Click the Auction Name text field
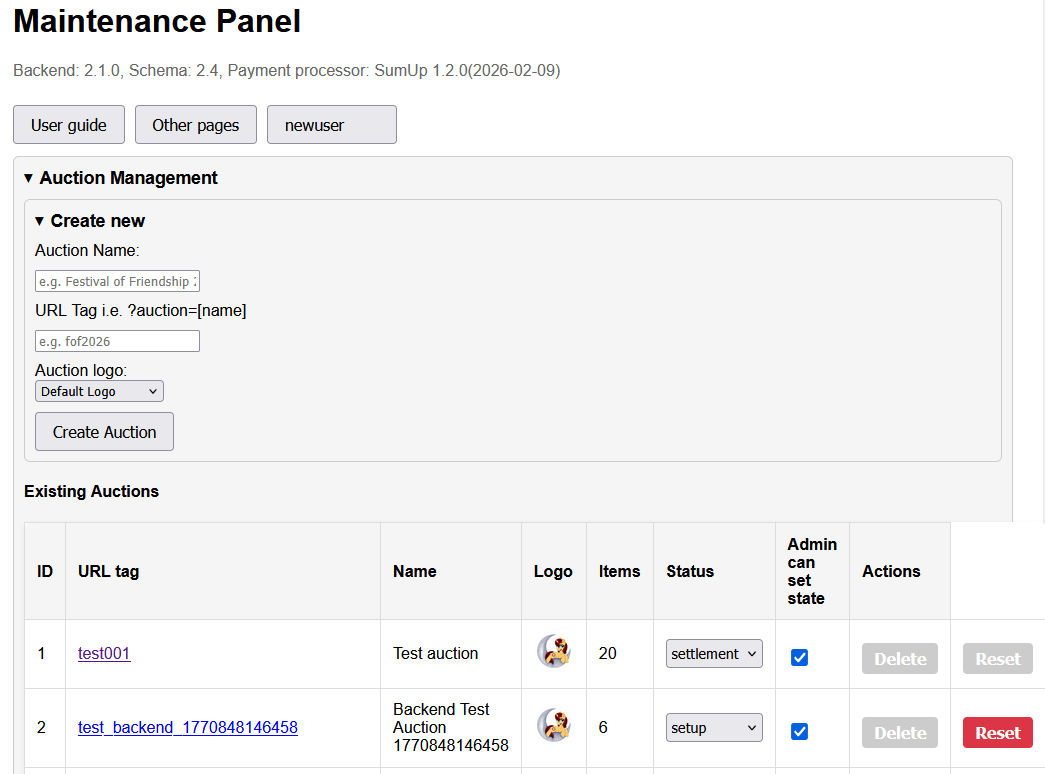 [x=117, y=281]
